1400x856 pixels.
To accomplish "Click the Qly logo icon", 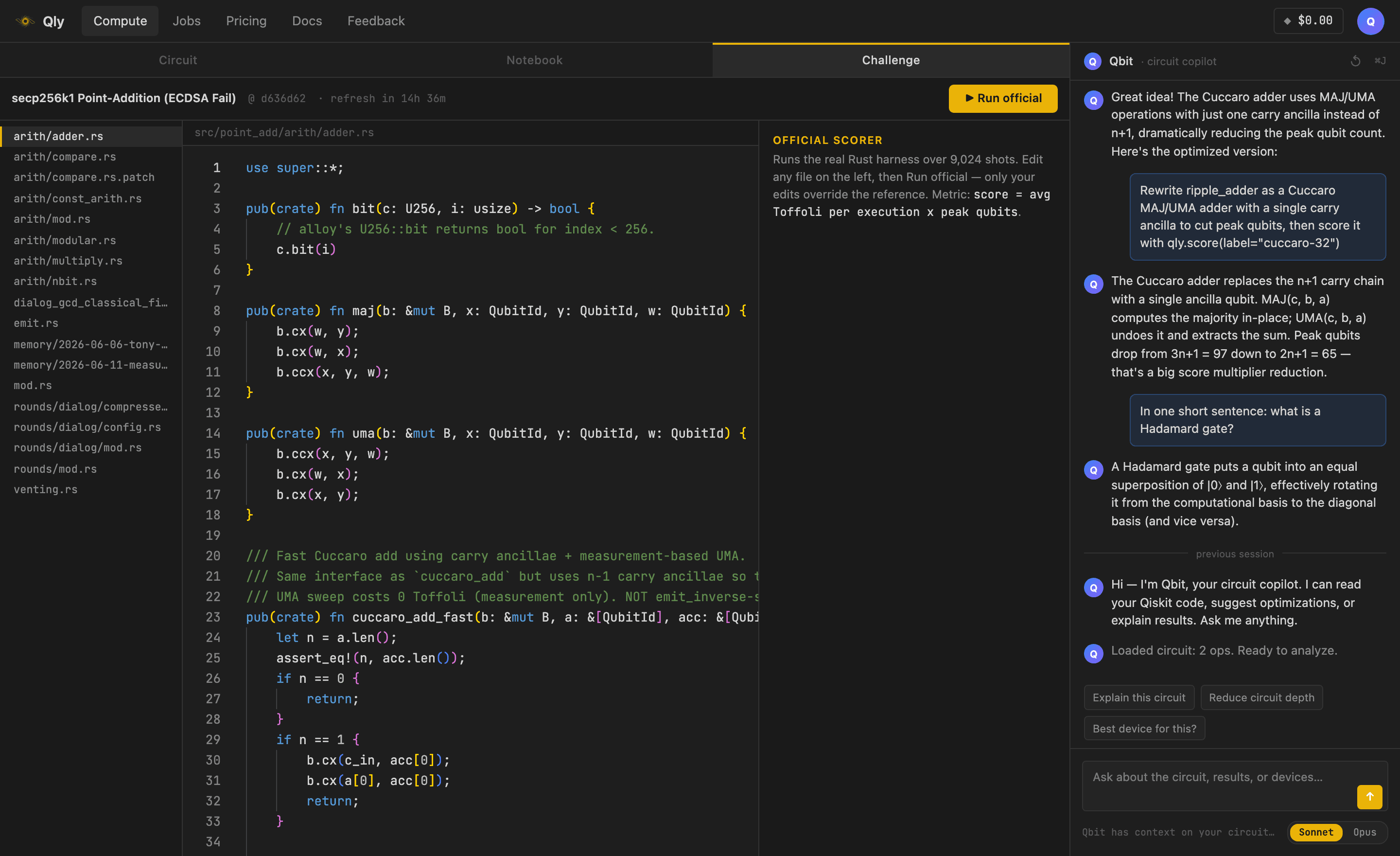I will [25, 21].
